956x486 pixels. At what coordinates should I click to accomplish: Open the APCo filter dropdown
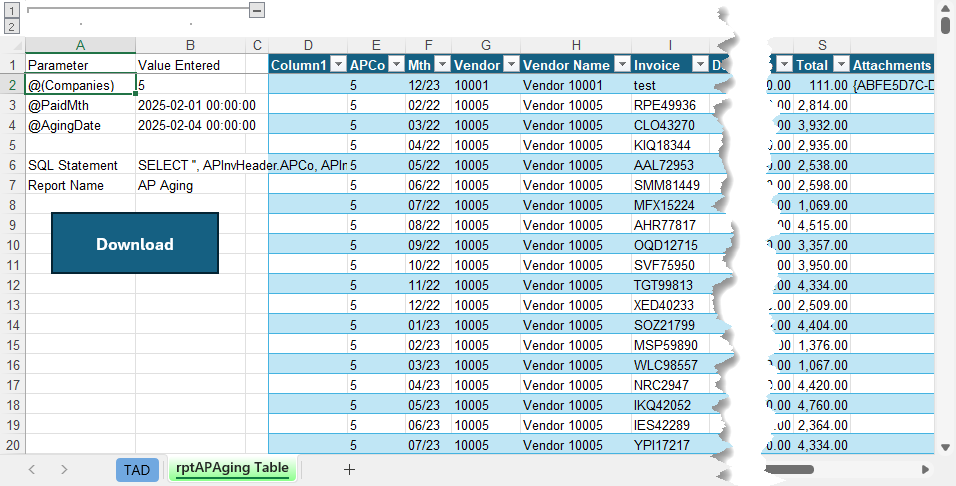(396, 65)
